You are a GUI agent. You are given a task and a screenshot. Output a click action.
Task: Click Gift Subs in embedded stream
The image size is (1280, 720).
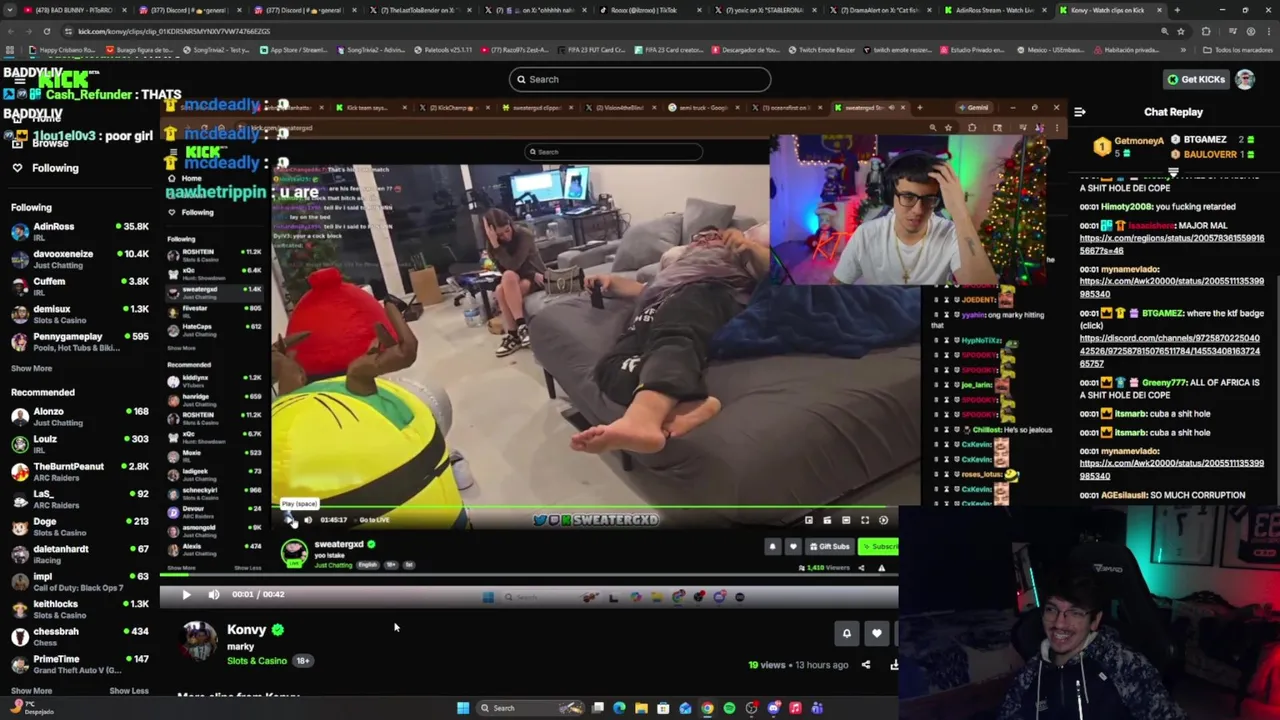830,547
